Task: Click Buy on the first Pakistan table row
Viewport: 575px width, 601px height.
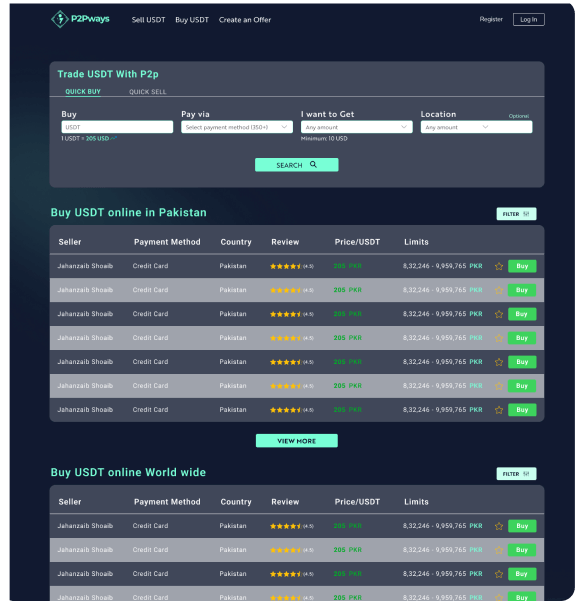Action: tap(522, 266)
